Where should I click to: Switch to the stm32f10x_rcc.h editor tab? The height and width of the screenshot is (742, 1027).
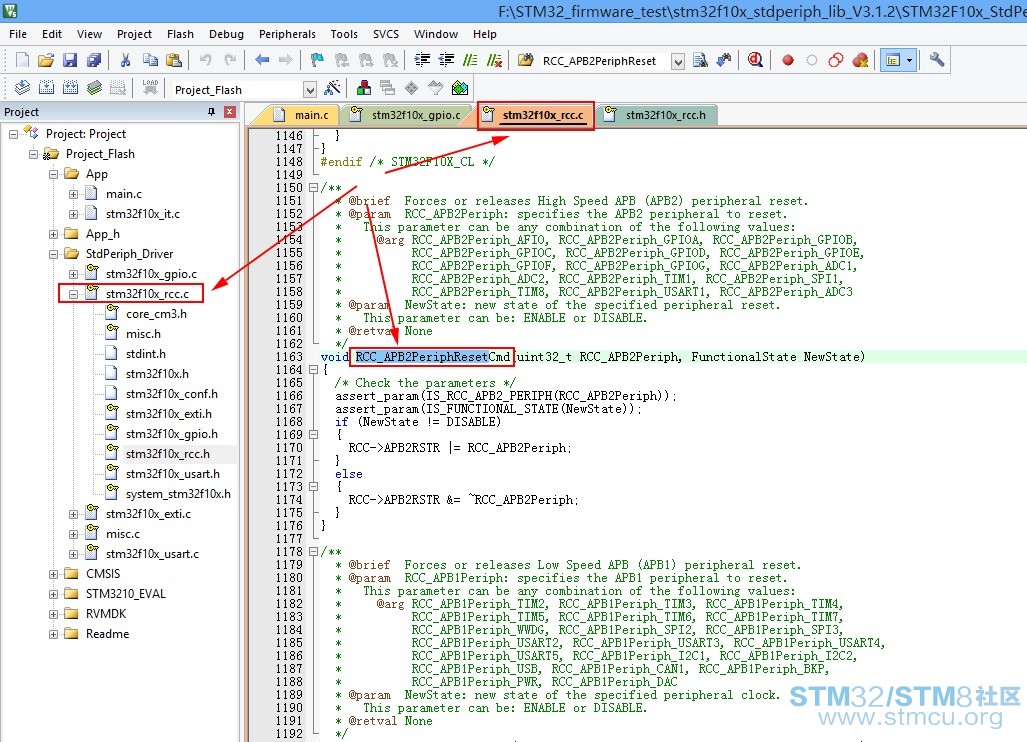click(658, 115)
